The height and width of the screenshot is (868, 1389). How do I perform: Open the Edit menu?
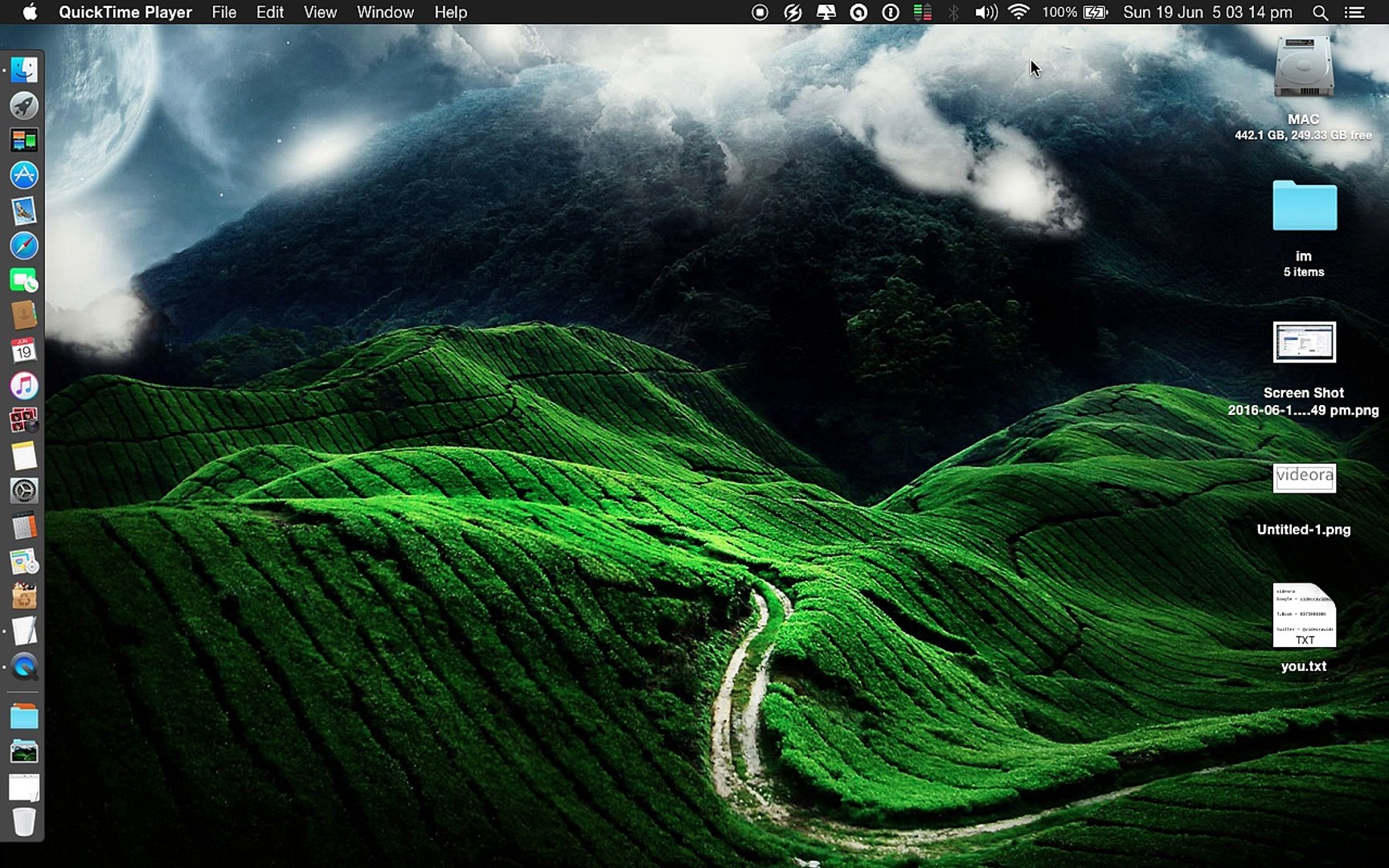click(270, 12)
